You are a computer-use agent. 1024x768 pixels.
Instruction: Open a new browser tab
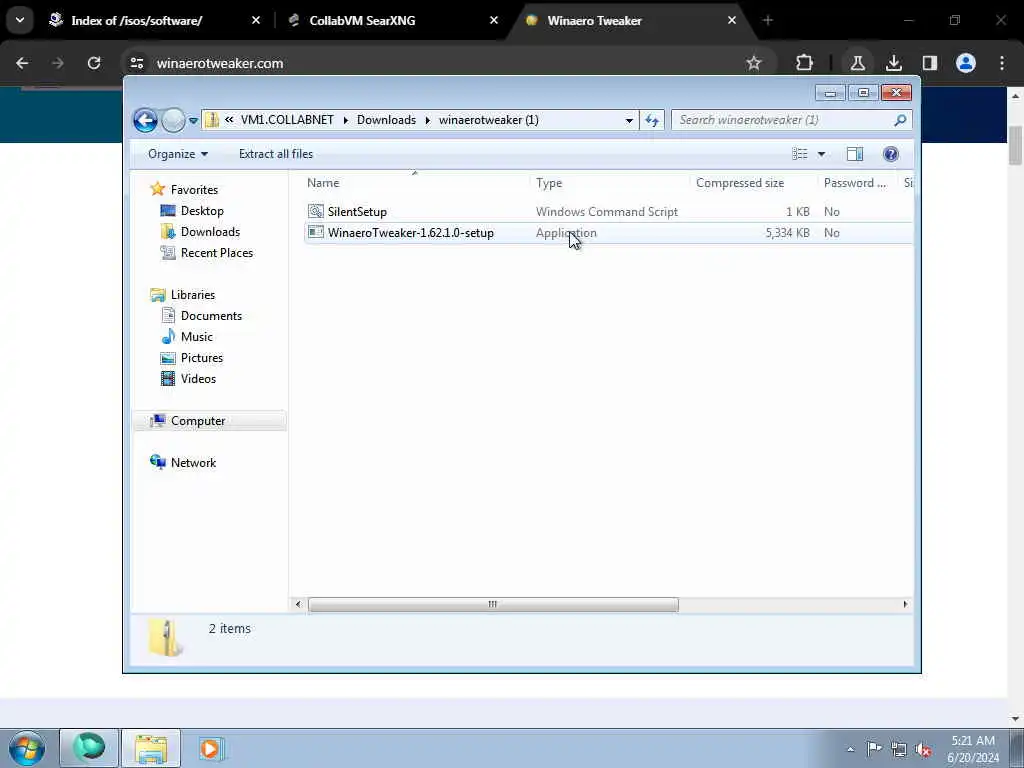768,20
